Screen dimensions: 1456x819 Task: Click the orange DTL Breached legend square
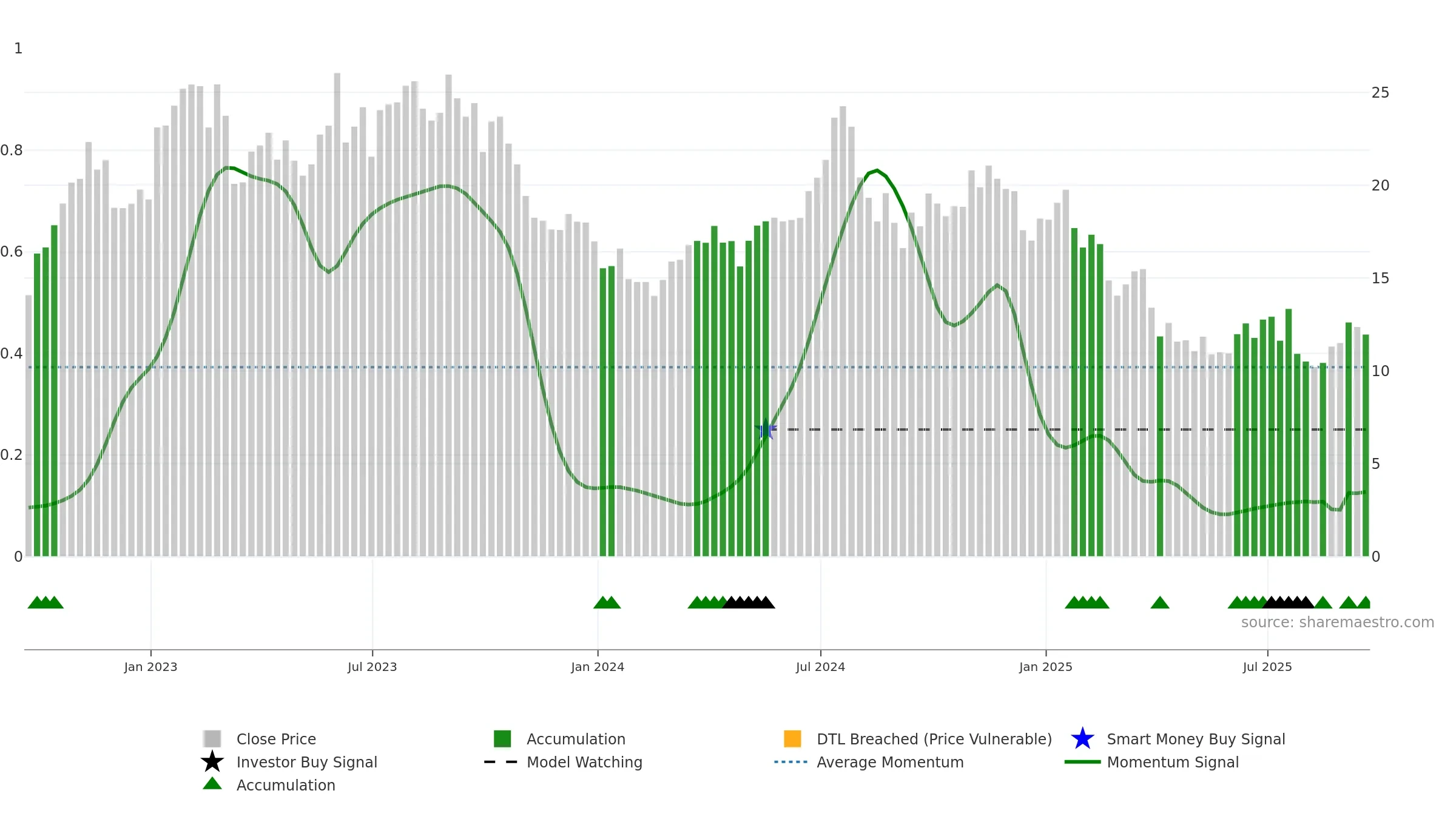(792, 739)
